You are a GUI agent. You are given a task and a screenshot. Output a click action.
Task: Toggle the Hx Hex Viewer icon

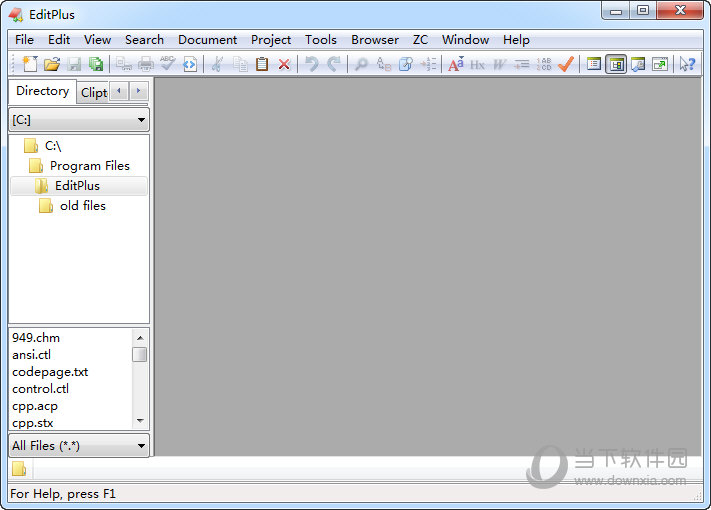(477, 64)
